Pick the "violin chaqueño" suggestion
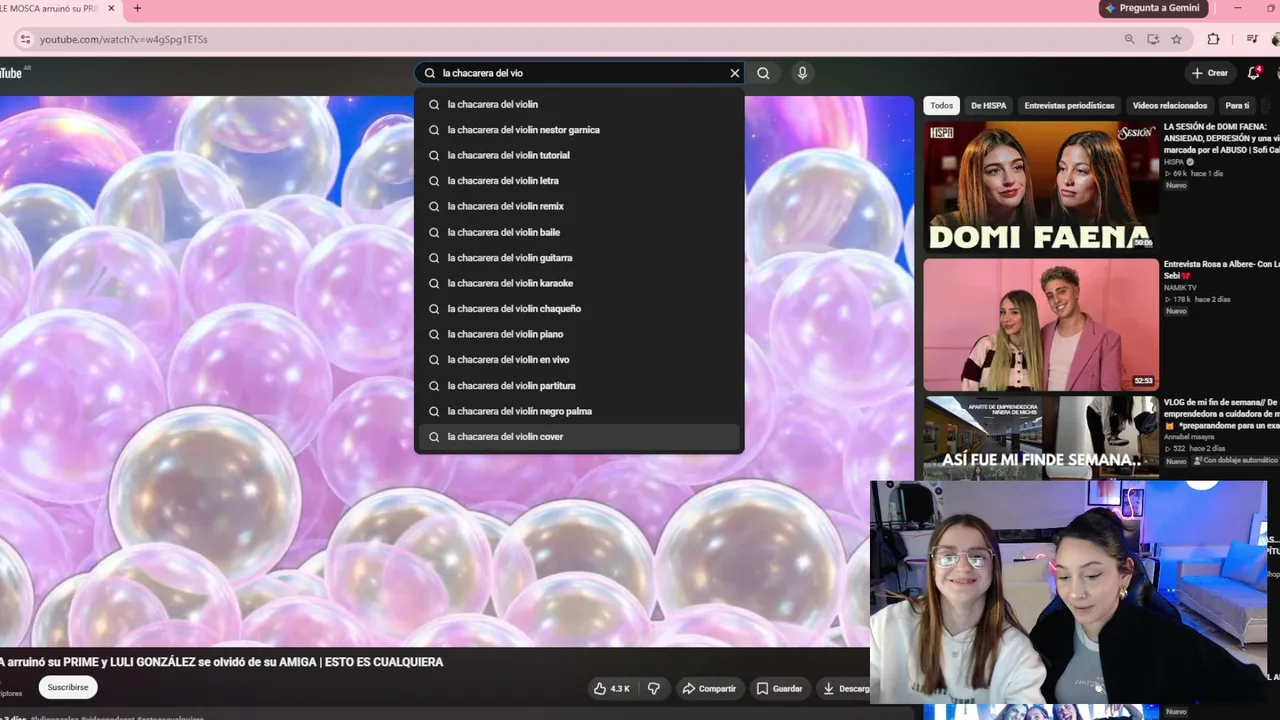 (579, 309)
